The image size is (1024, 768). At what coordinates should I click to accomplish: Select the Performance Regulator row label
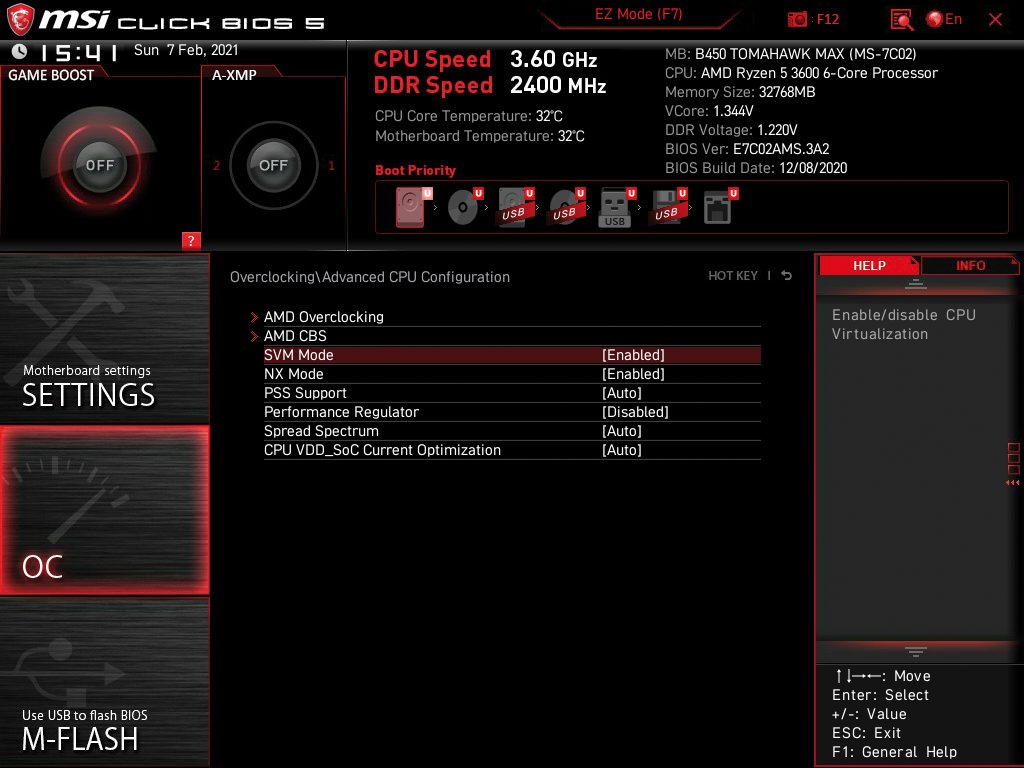(341, 412)
